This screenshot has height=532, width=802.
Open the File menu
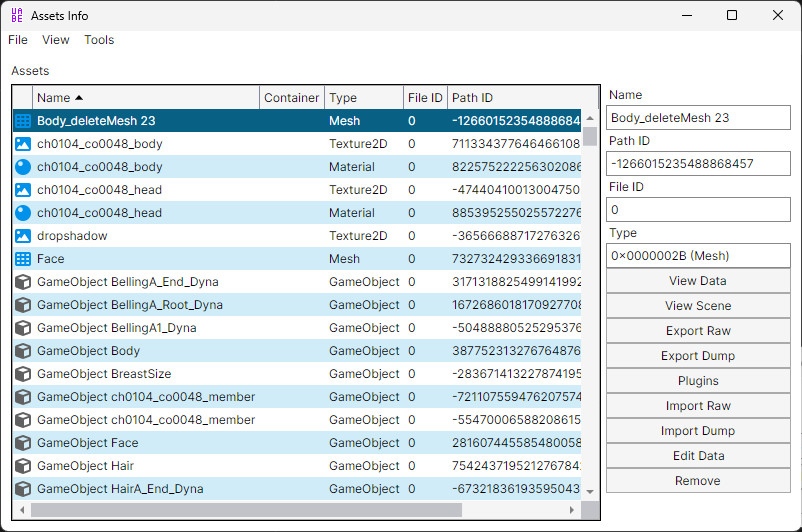coord(18,40)
